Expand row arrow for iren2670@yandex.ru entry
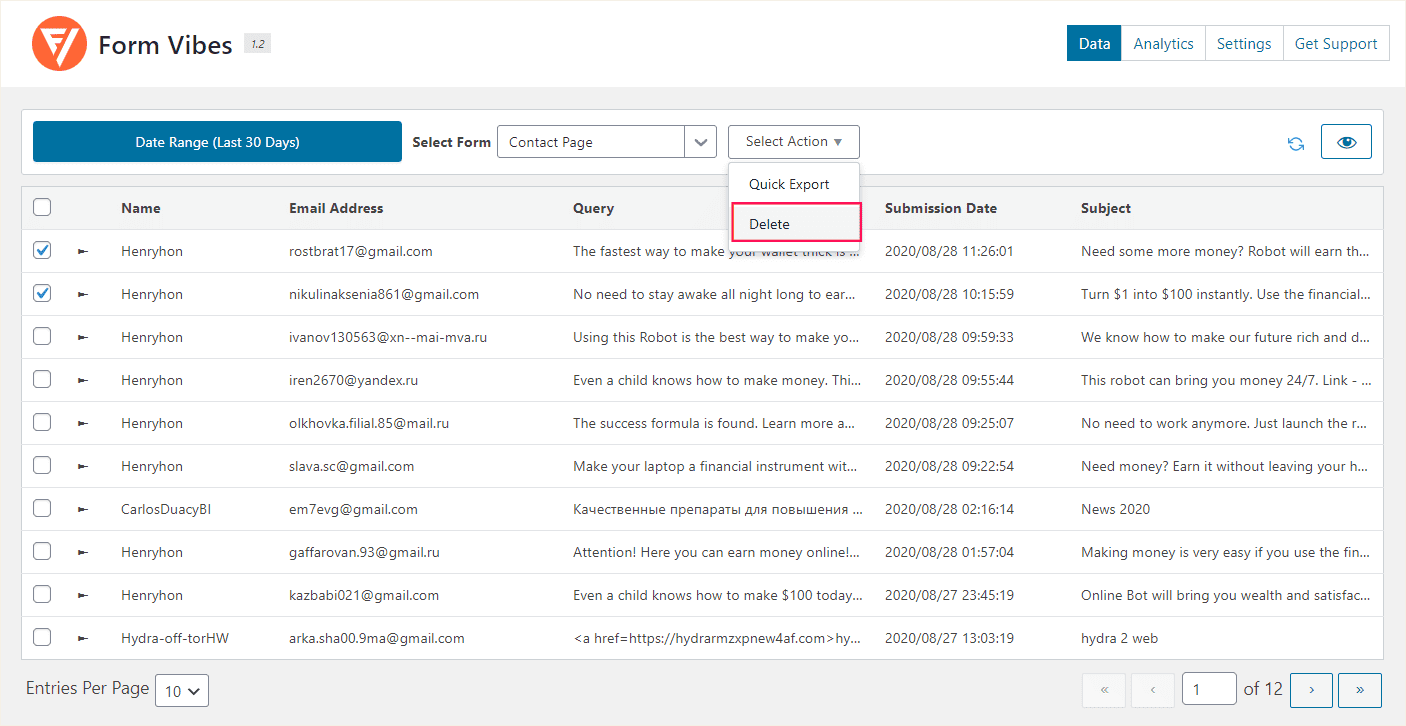 point(83,381)
